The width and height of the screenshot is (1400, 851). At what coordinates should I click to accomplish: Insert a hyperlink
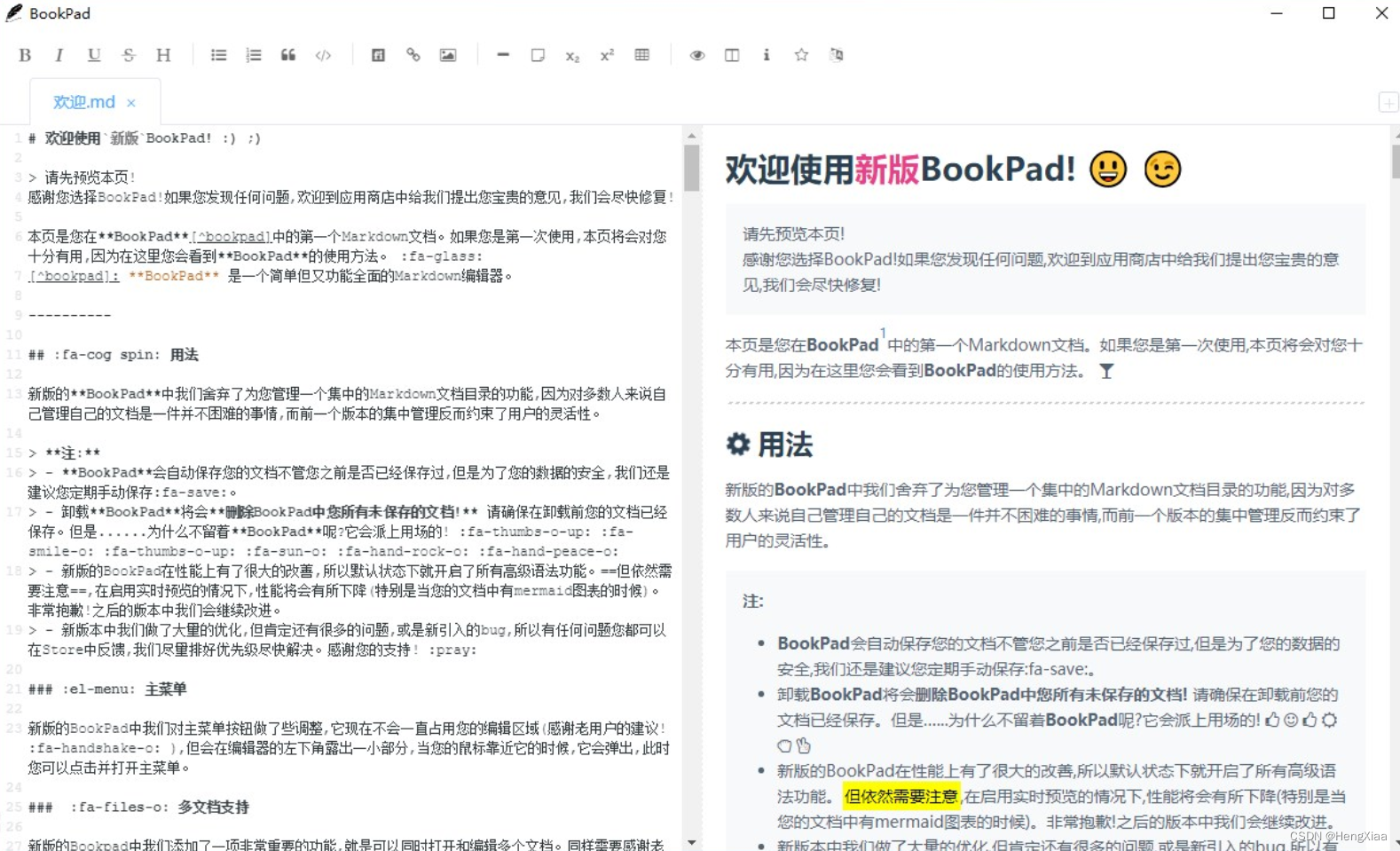pos(413,55)
